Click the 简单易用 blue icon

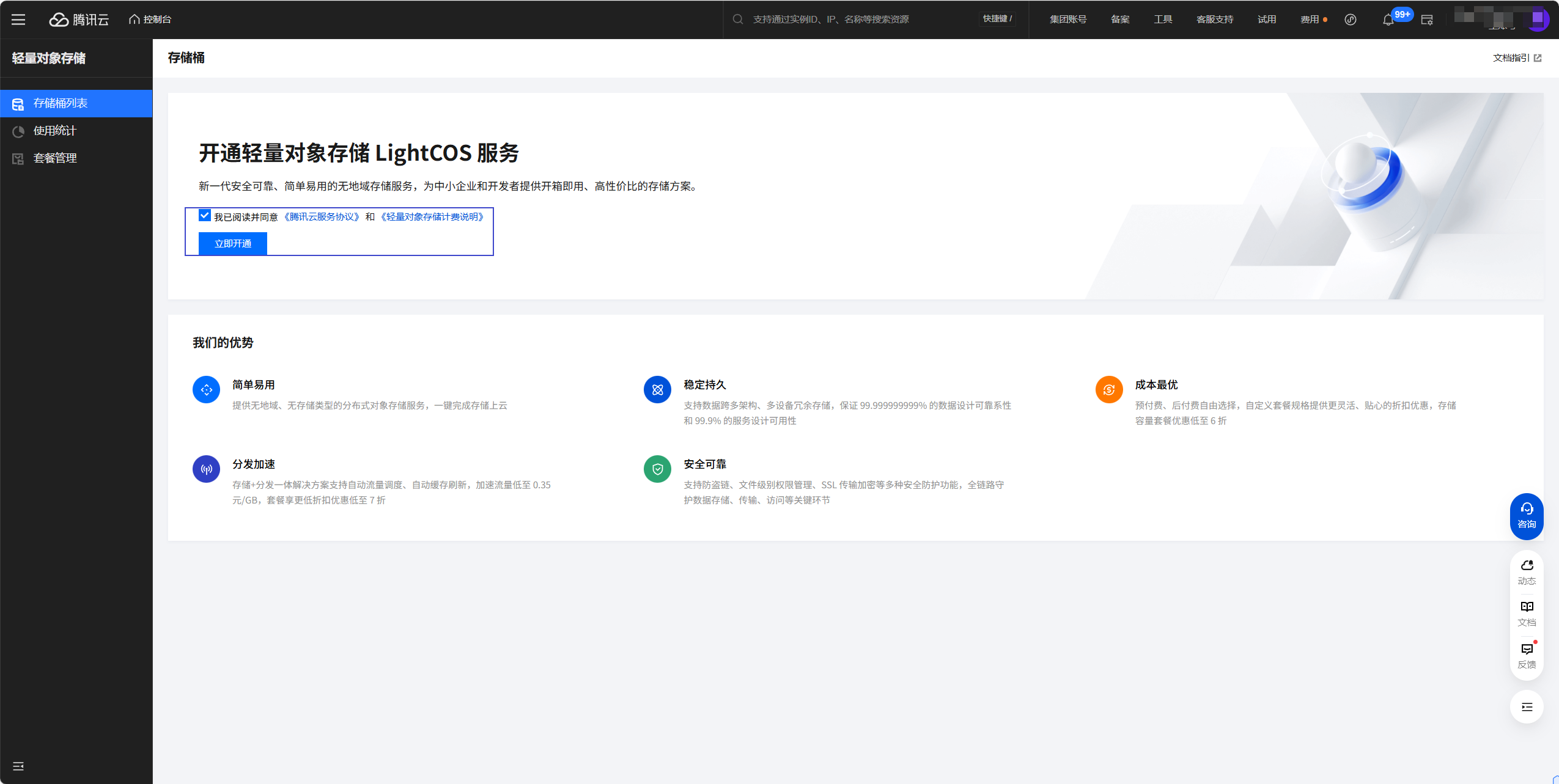click(207, 390)
